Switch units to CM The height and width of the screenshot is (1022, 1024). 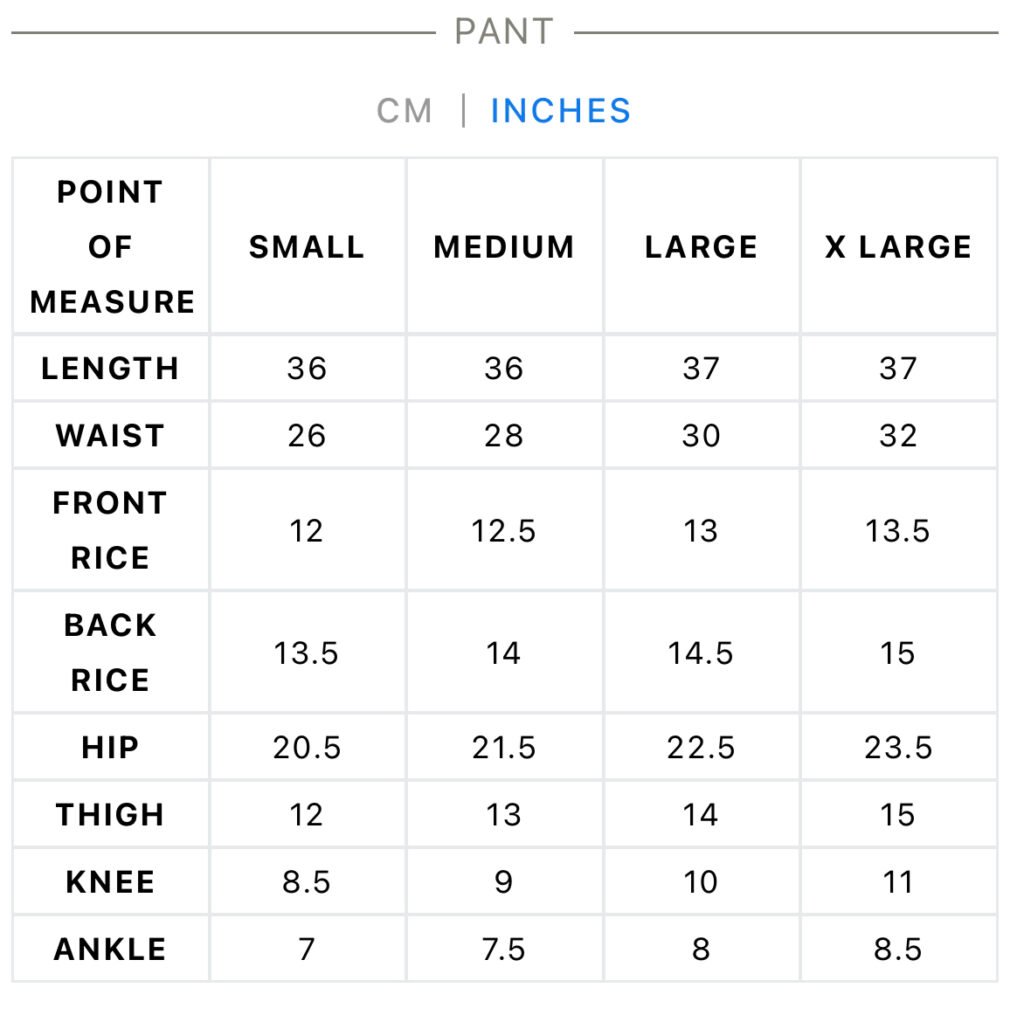tap(404, 111)
